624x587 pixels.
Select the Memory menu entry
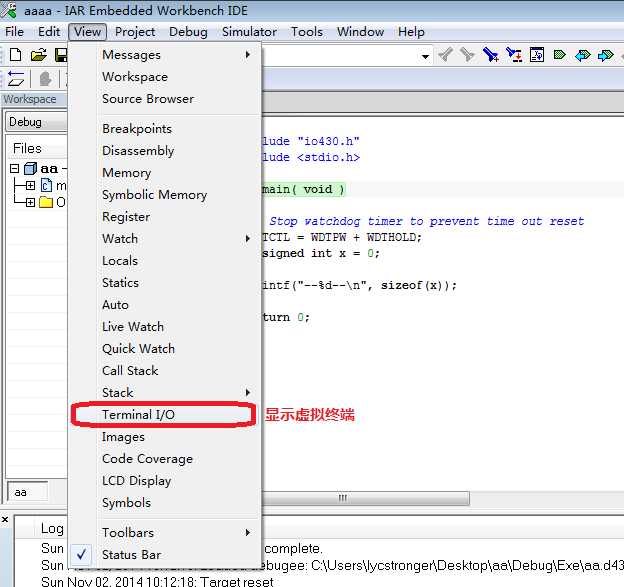click(165, 172)
